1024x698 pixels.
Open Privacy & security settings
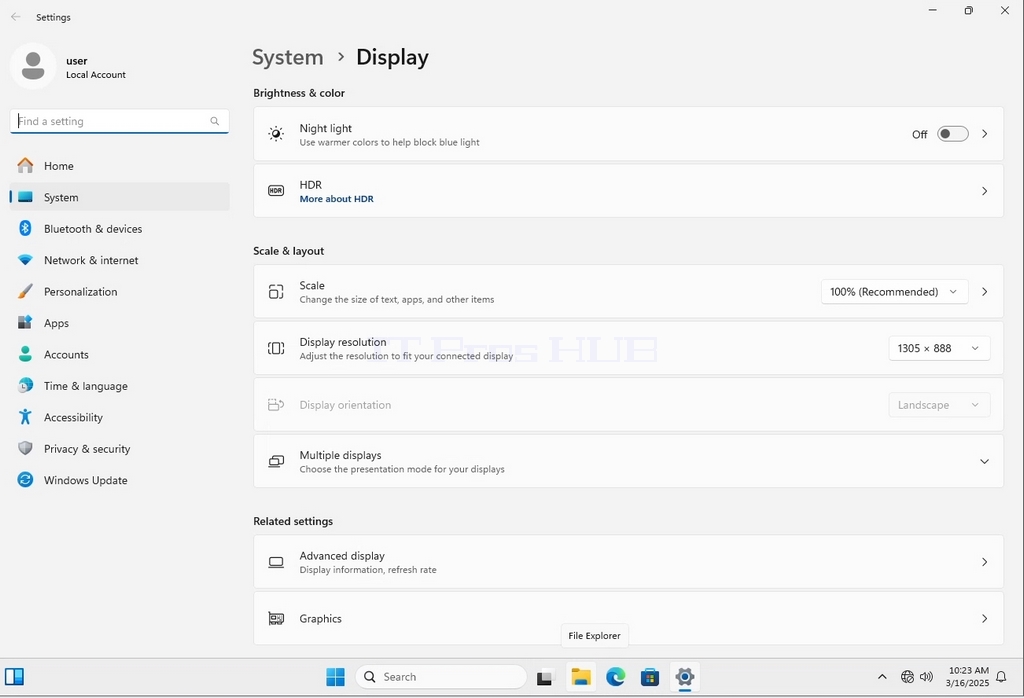tap(120, 449)
